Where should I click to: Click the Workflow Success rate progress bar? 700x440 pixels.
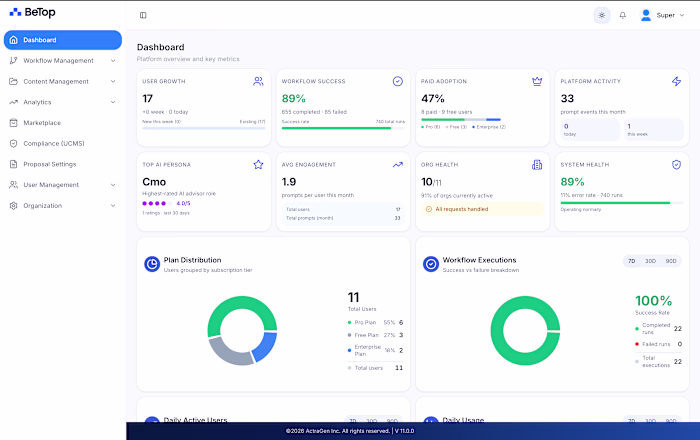click(343, 129)
